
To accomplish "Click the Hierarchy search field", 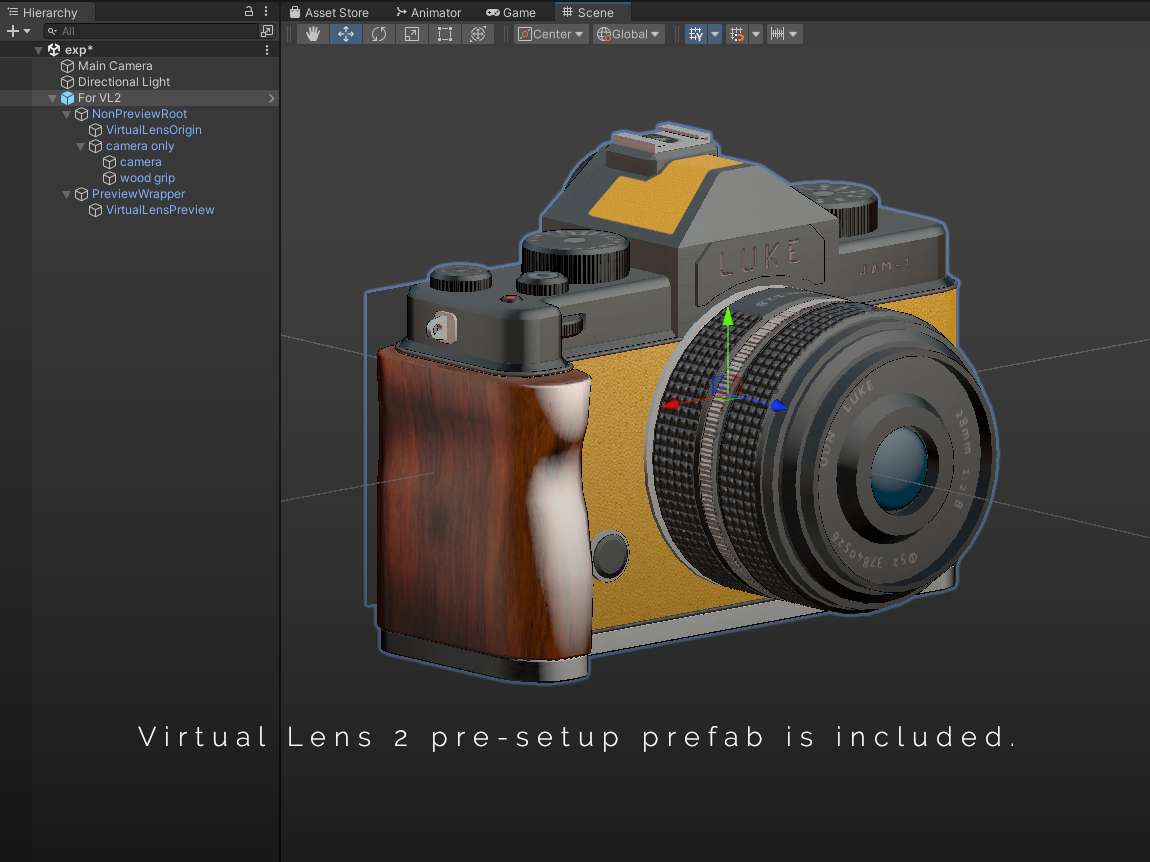I will [x=150, y=31].
